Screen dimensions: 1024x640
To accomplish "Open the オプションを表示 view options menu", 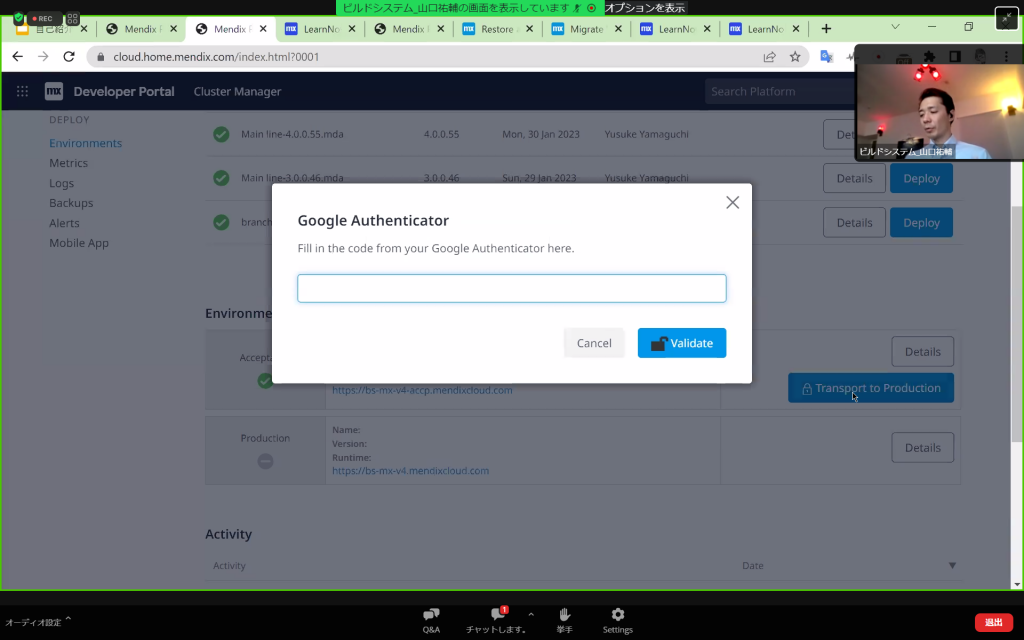I will [645, 7].
